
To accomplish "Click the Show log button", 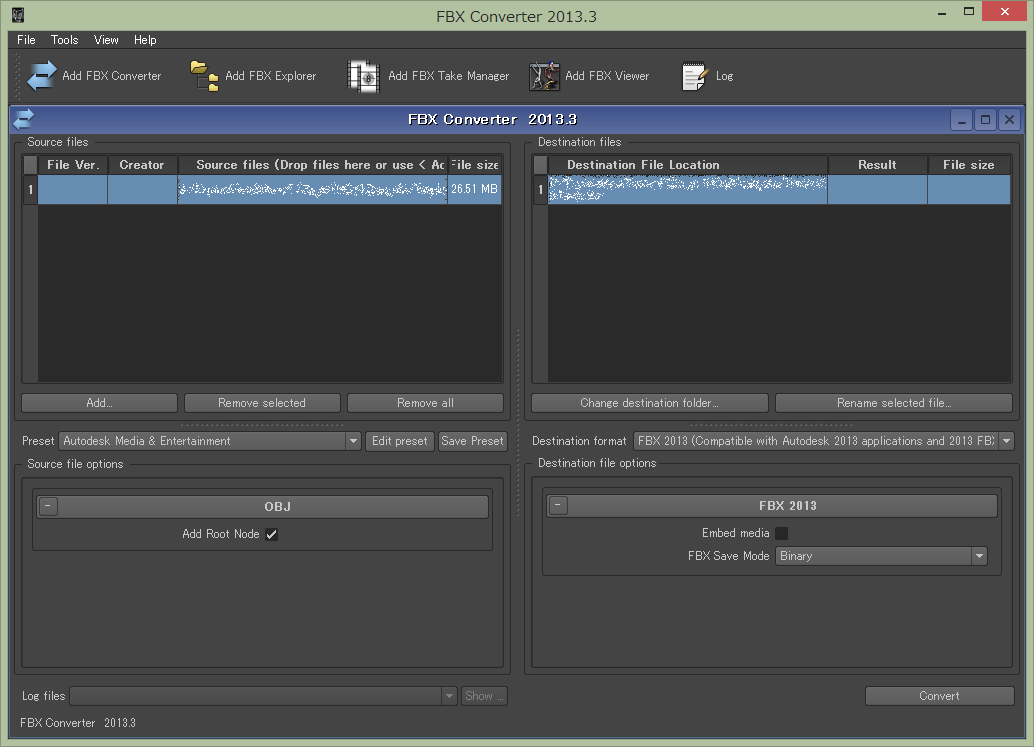I will [484, 696].
